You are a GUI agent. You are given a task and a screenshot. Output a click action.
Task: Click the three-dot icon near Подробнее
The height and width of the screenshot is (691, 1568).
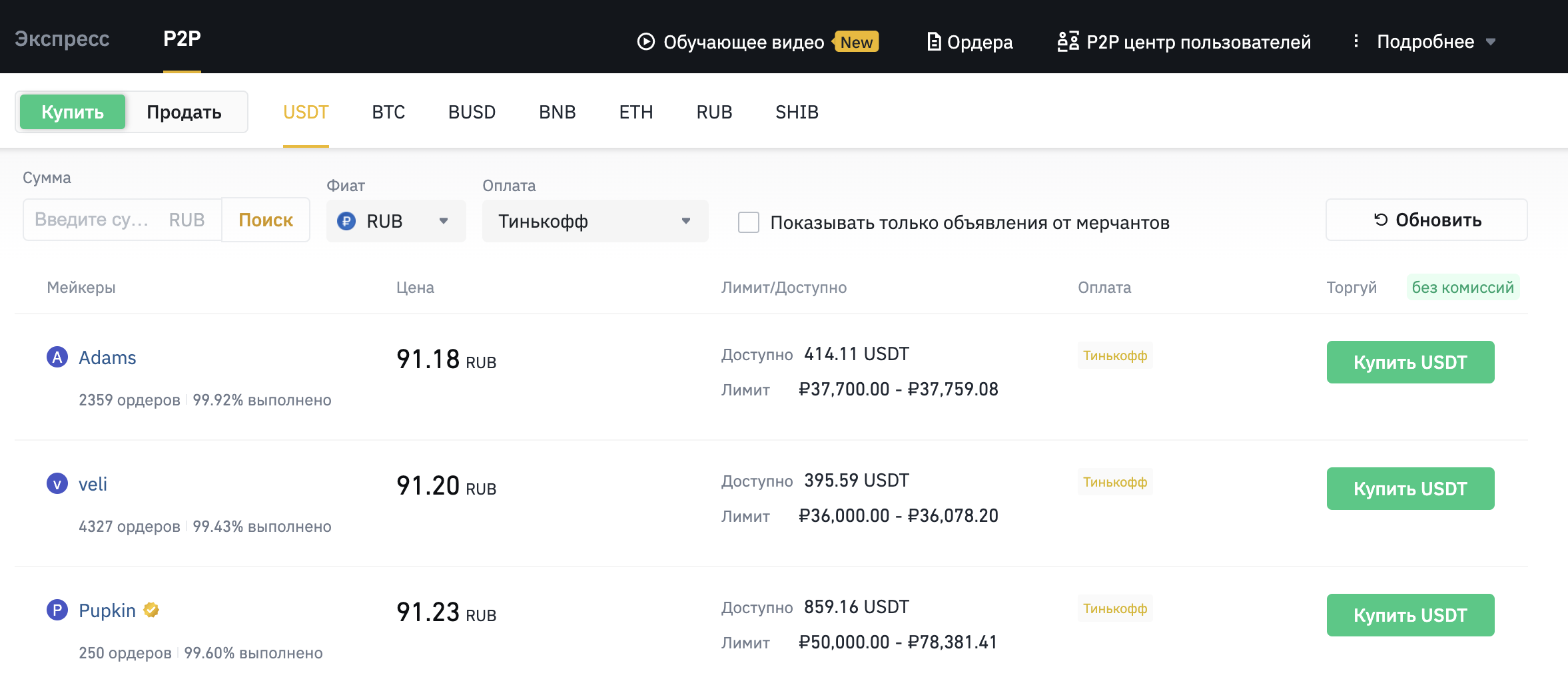(x=1356, y=41)
